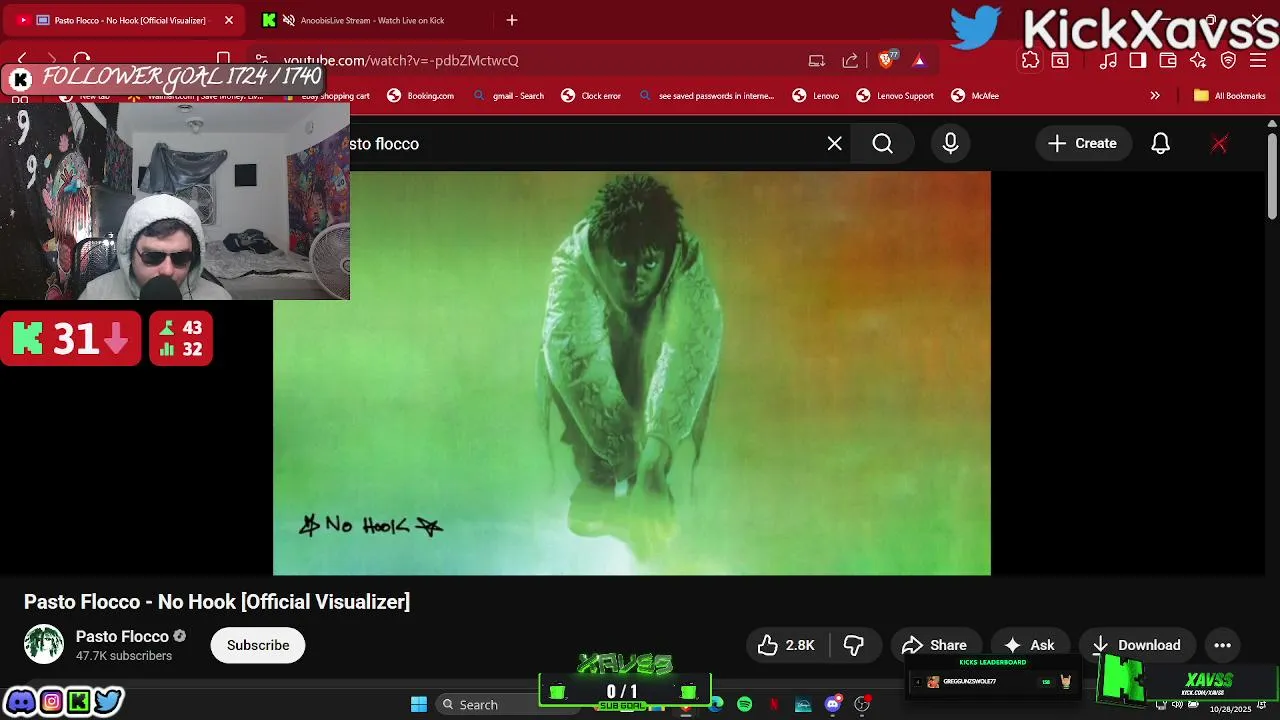Open Netflix from the taskbar
This screenshot has height=720, width=1280.
[774, 704]
